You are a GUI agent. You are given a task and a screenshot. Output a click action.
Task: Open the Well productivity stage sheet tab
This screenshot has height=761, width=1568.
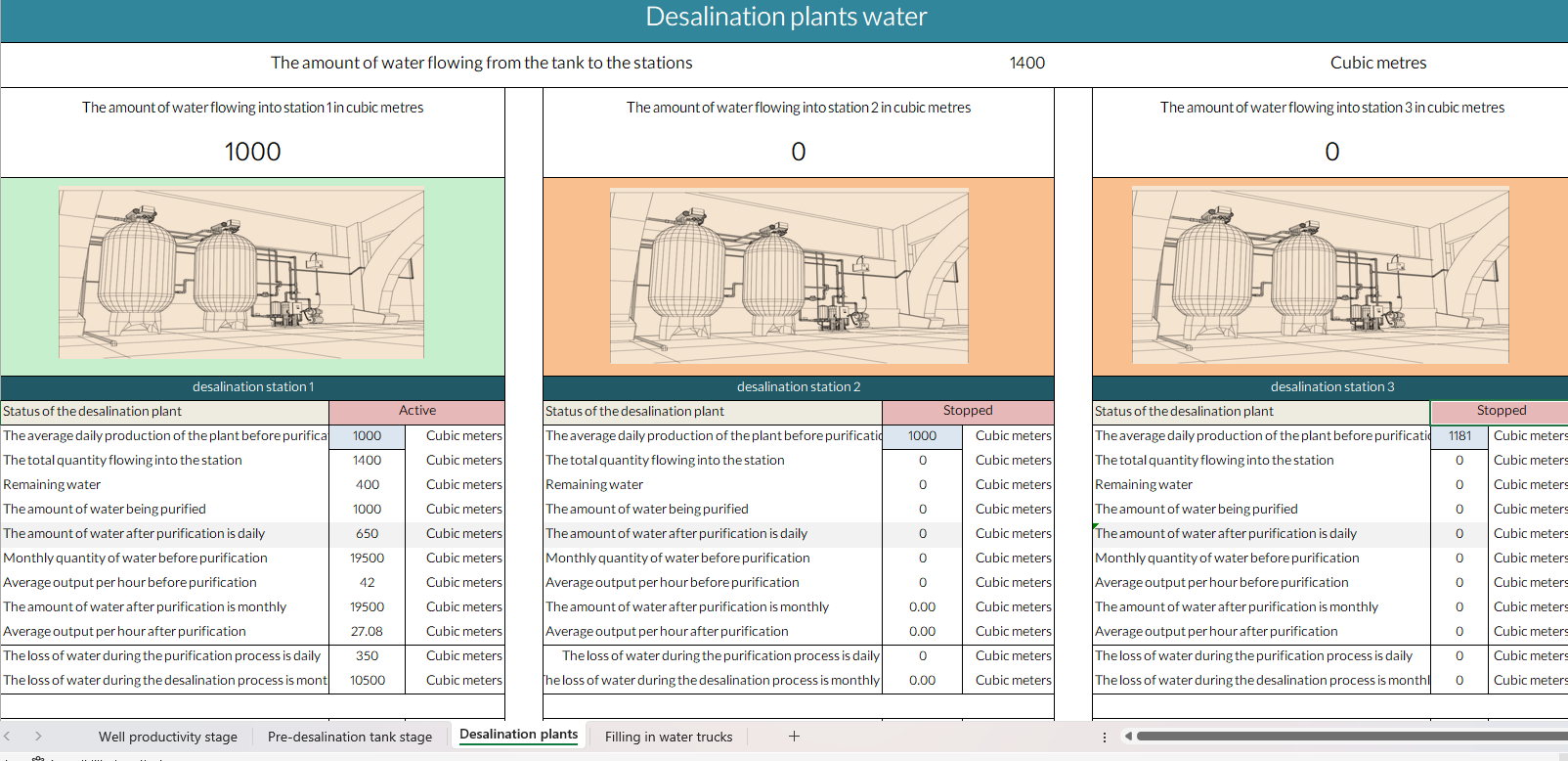(168, 737)
